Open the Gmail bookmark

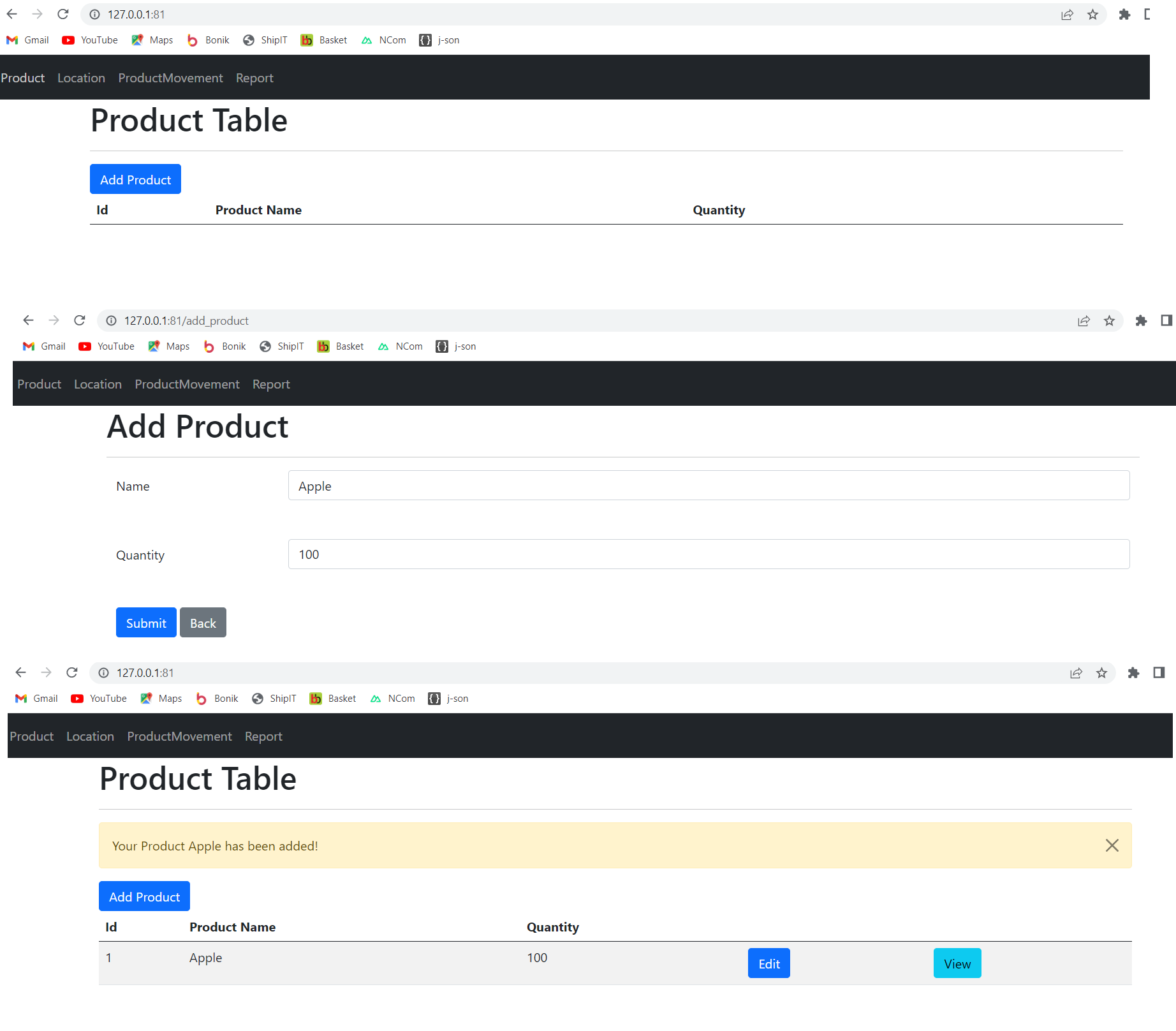click(x=27, y=40)
